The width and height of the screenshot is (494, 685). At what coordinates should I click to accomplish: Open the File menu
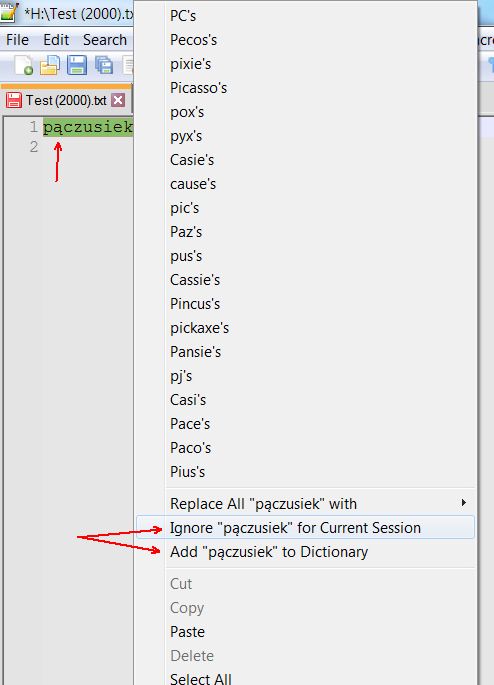pyautogui.click(x=17, y=40)
